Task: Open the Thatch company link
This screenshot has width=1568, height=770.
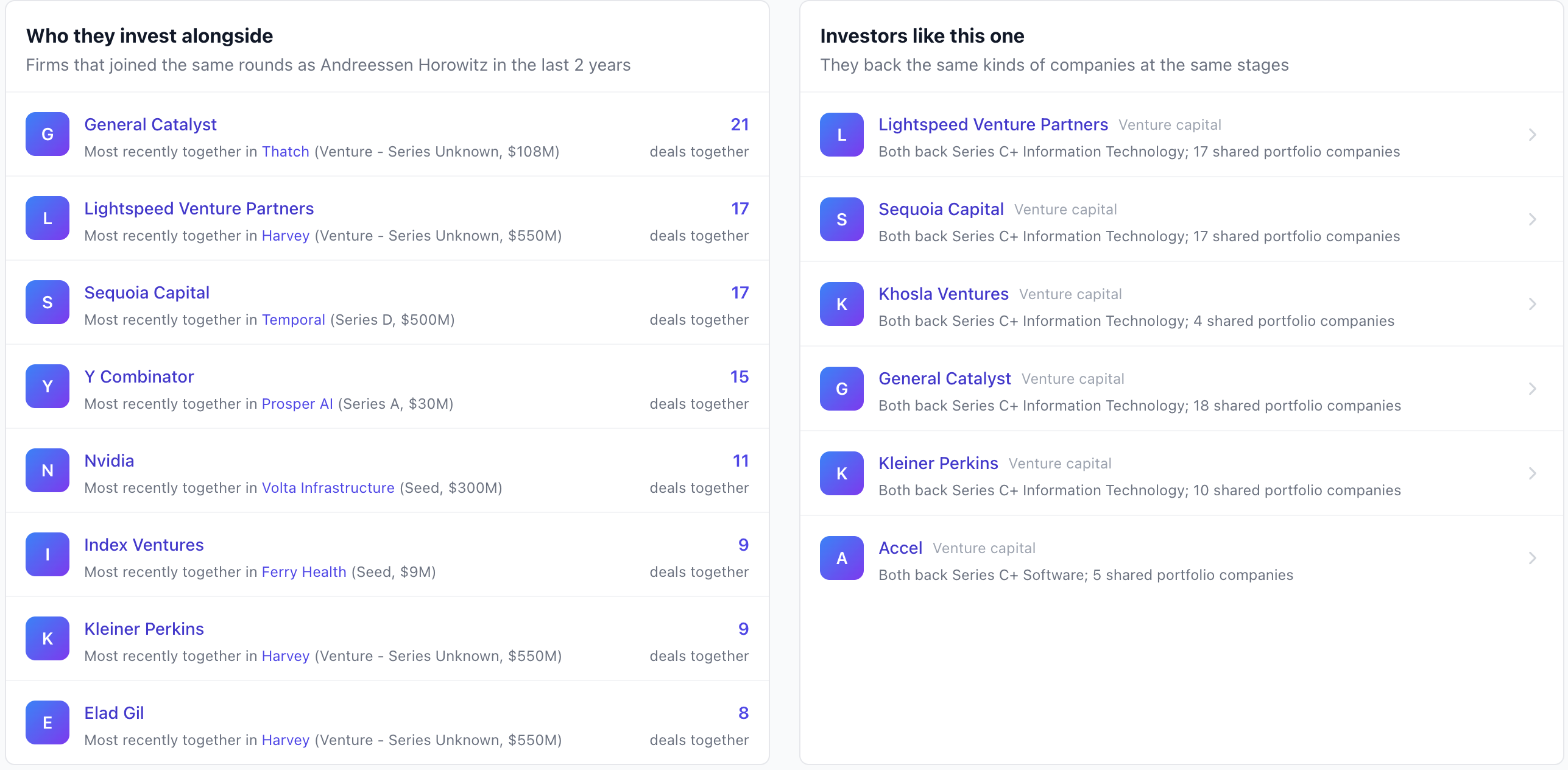Action: click(286, 152)
